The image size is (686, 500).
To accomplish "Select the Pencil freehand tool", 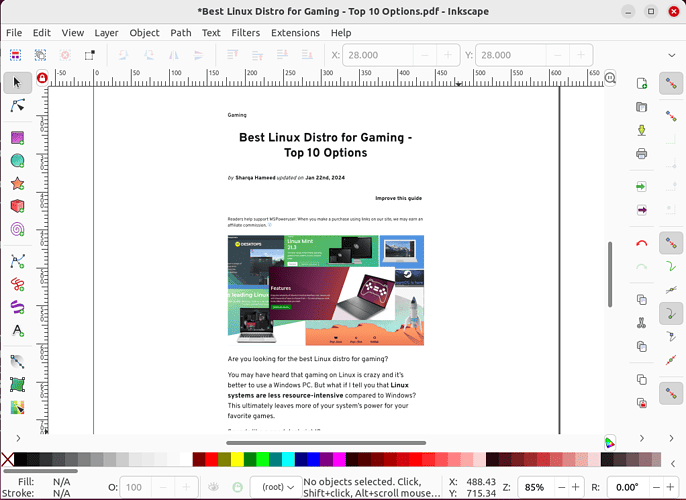I will pos(17,284).
